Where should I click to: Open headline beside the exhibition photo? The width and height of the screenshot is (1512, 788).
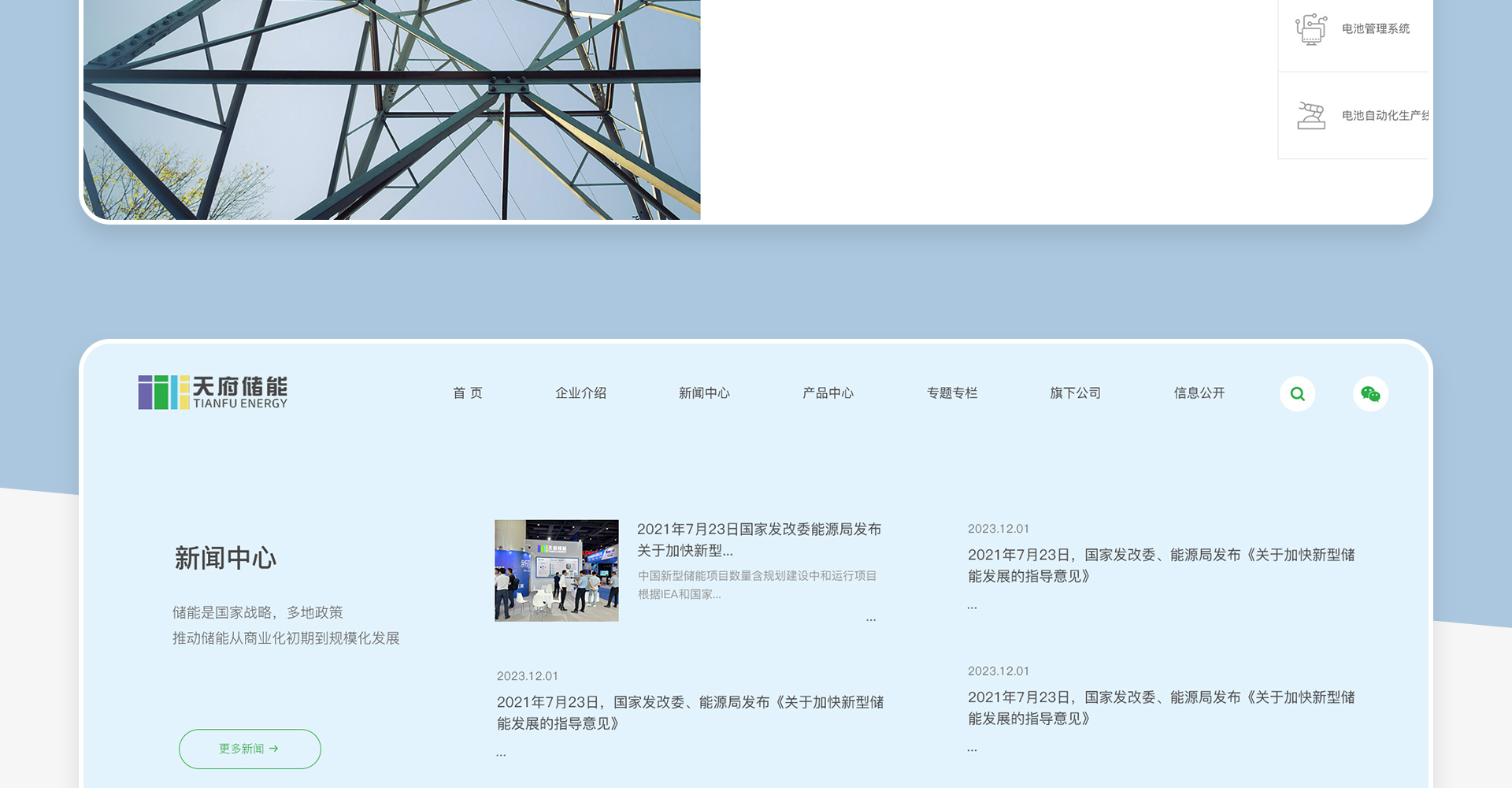pyautogui.click(x=758, y=540)
